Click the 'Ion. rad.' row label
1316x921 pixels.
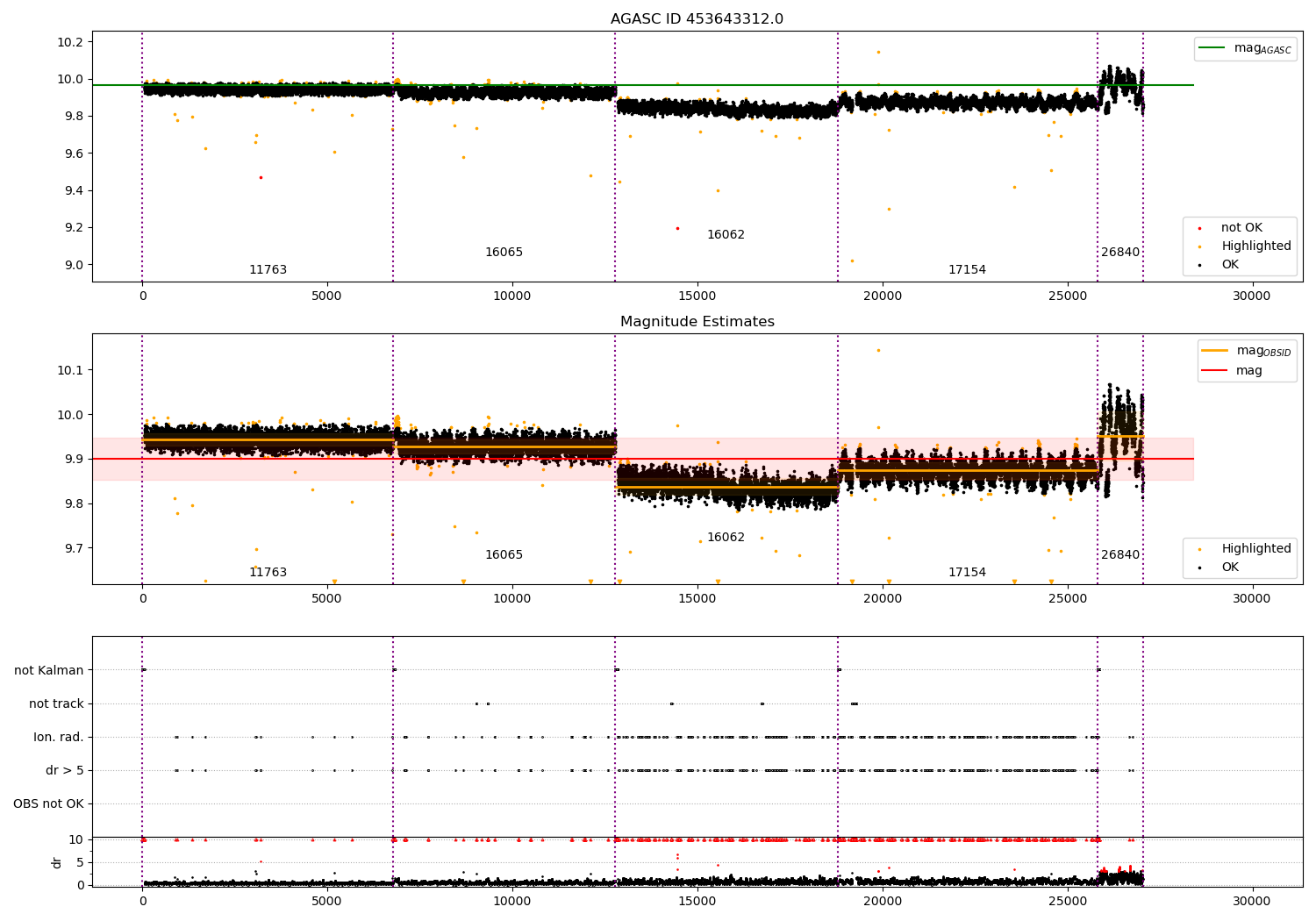(59, 737)
